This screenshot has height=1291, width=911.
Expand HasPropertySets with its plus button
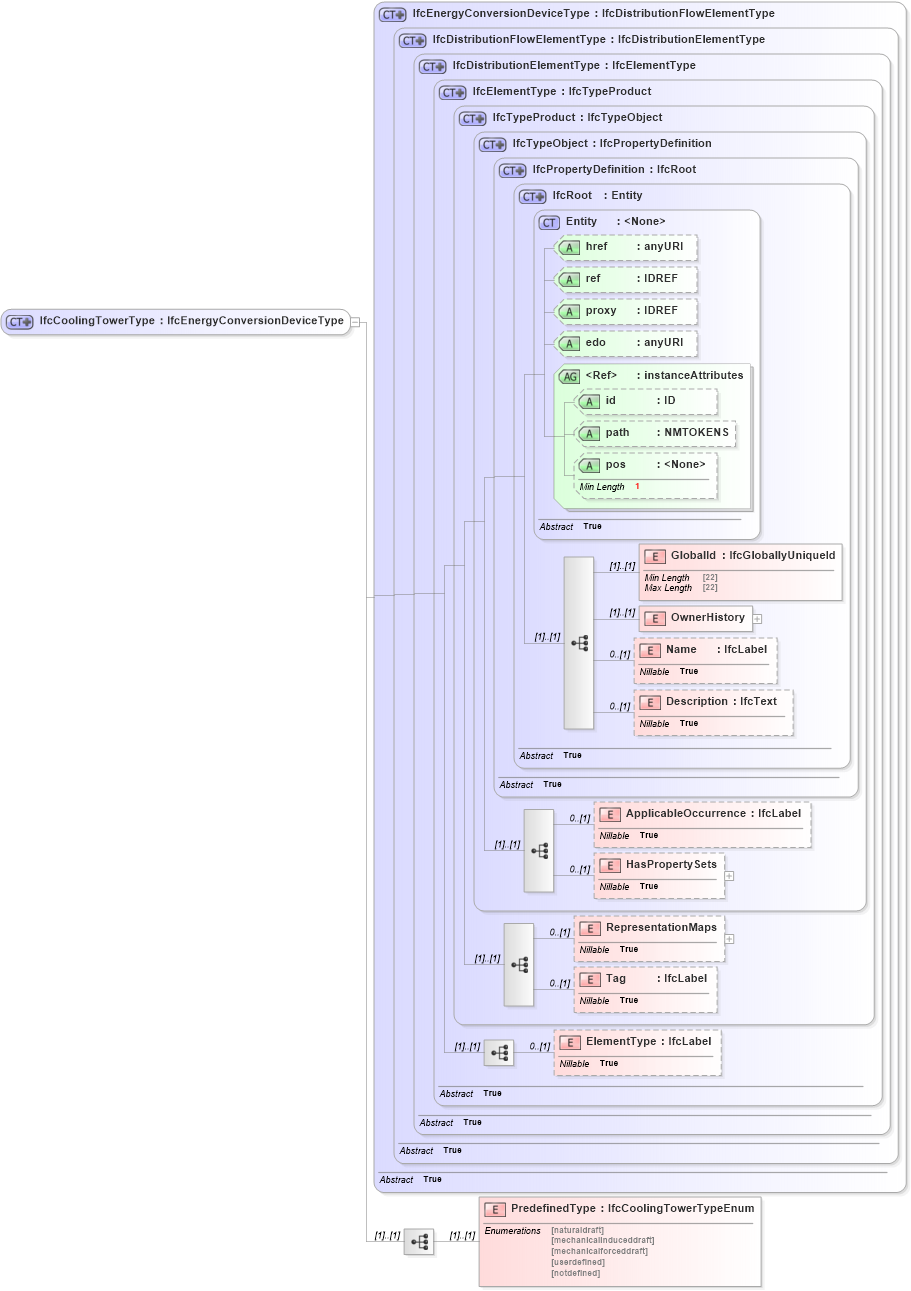tap(729, 877)
